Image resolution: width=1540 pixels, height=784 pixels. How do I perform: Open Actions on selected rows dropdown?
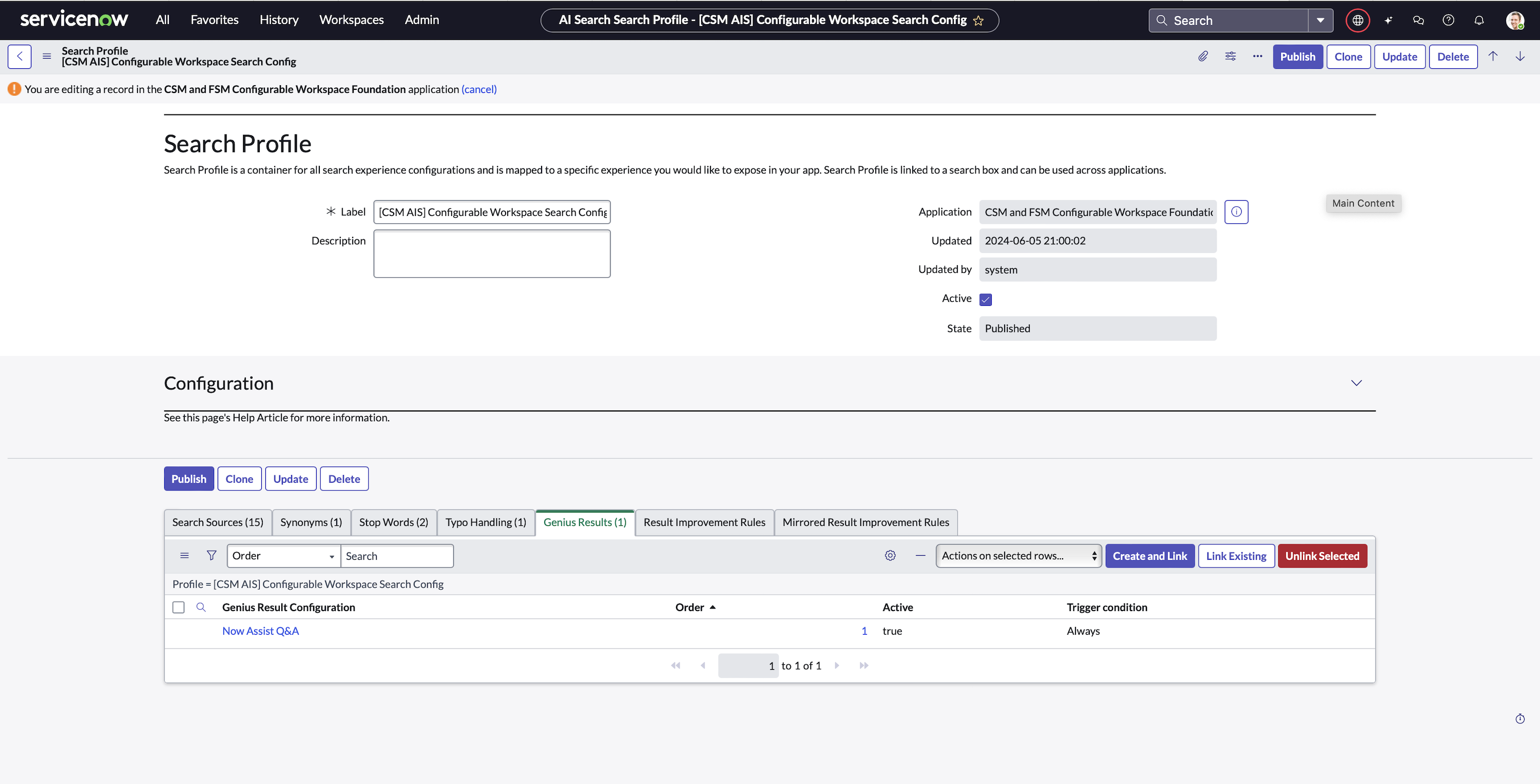(x=1018, y=556)
